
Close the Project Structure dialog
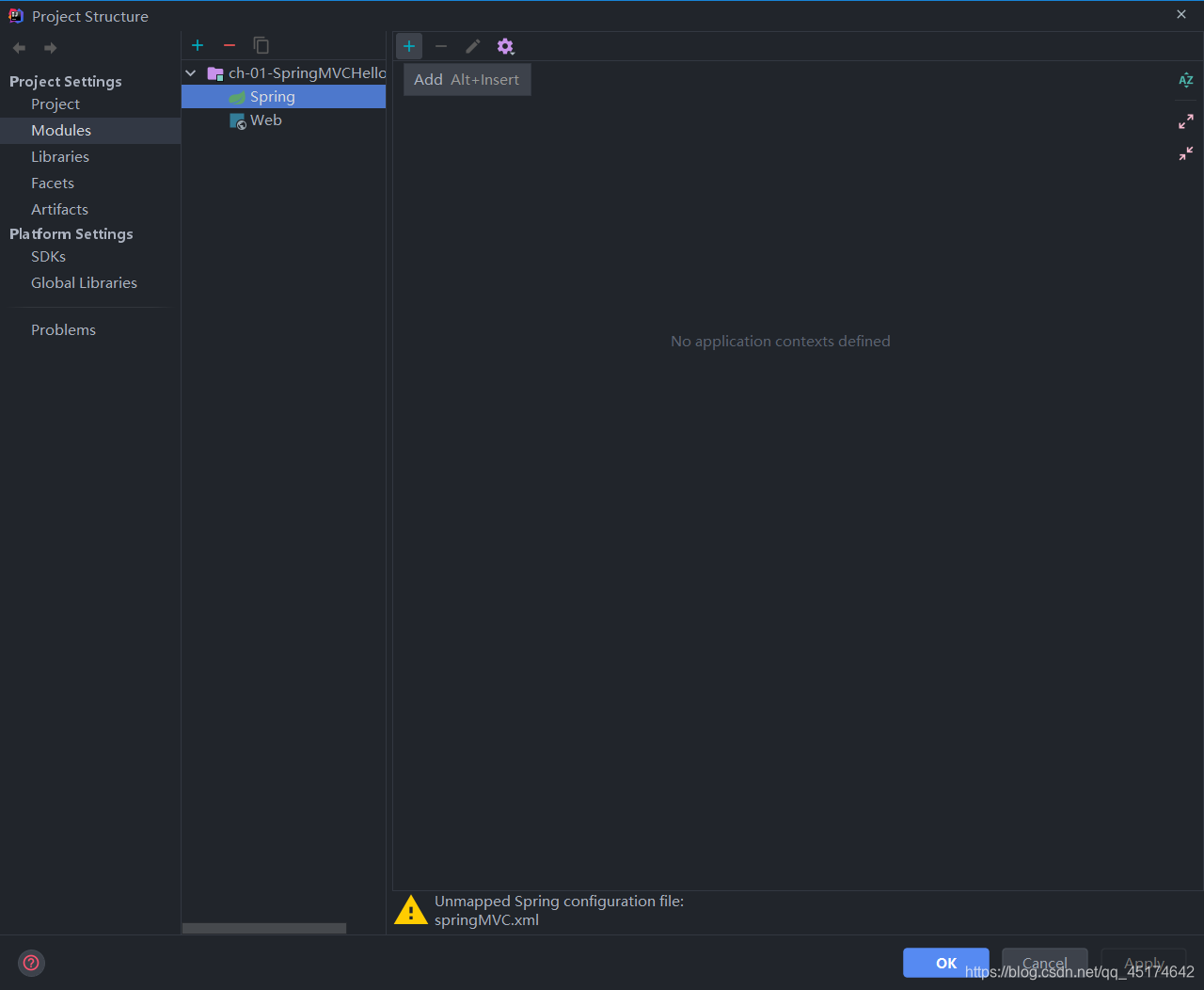pos(1181,14)
